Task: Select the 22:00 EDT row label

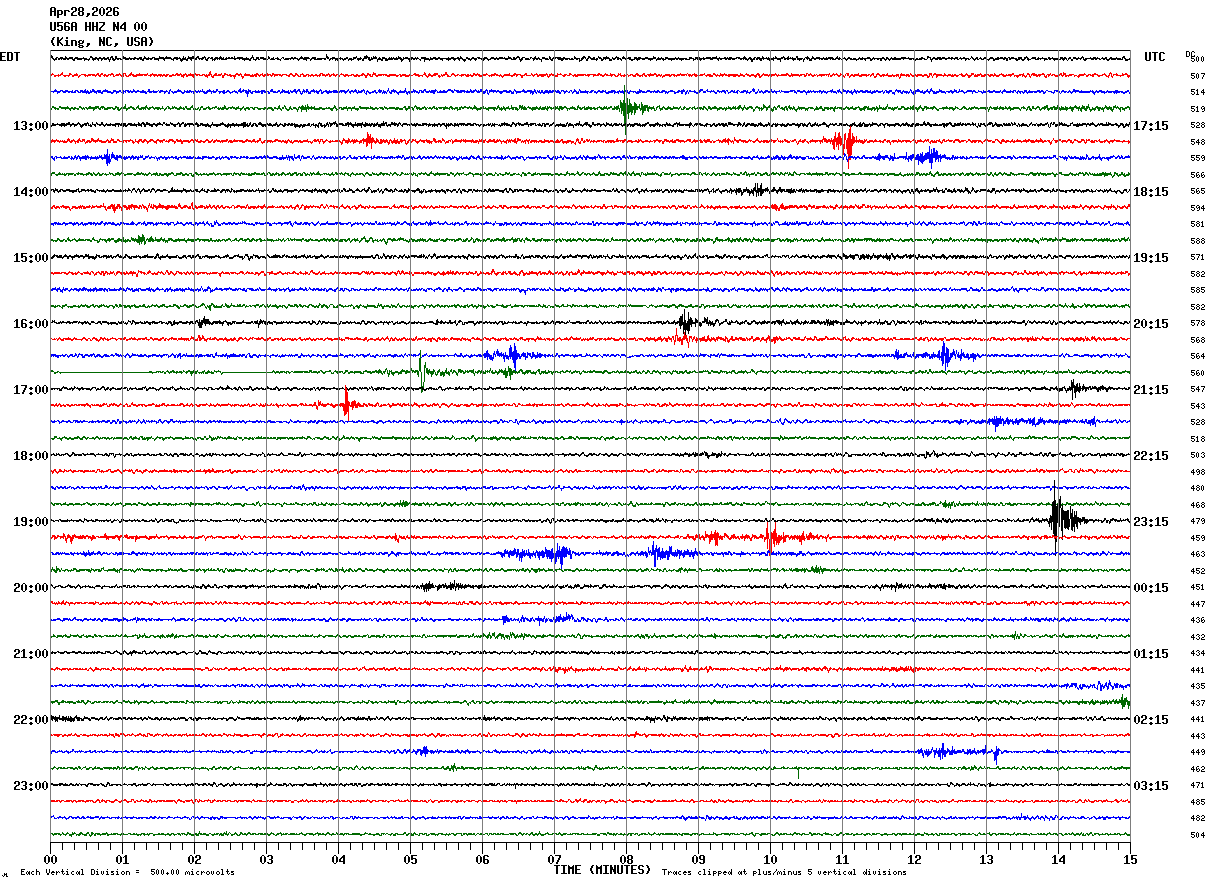Action: pyautogui.click(x=31, y=720)
